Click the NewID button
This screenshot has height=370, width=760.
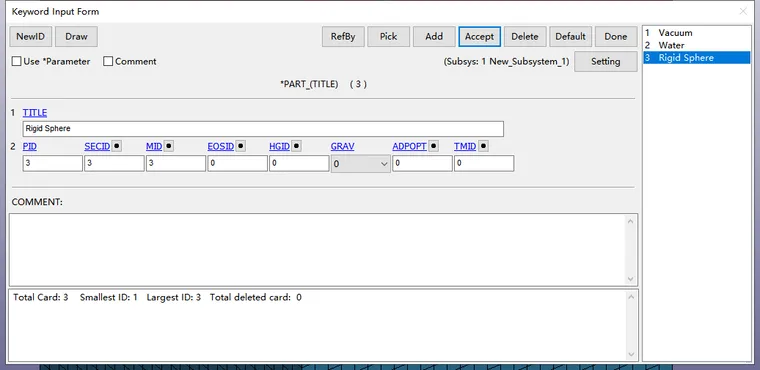click(x=31, y=36)
